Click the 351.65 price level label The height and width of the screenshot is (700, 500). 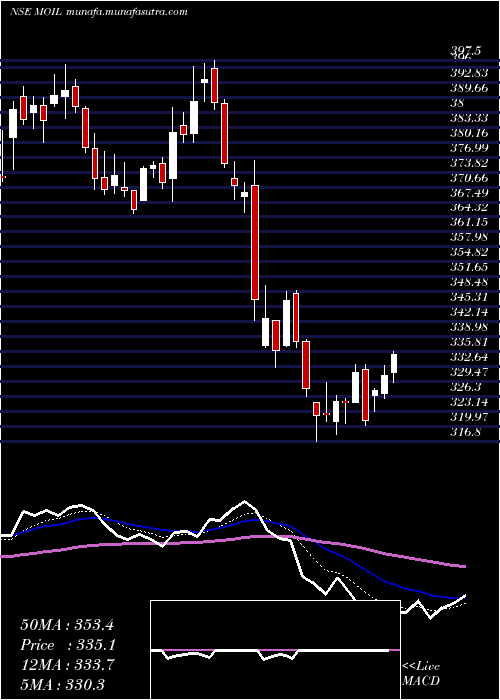469,267
